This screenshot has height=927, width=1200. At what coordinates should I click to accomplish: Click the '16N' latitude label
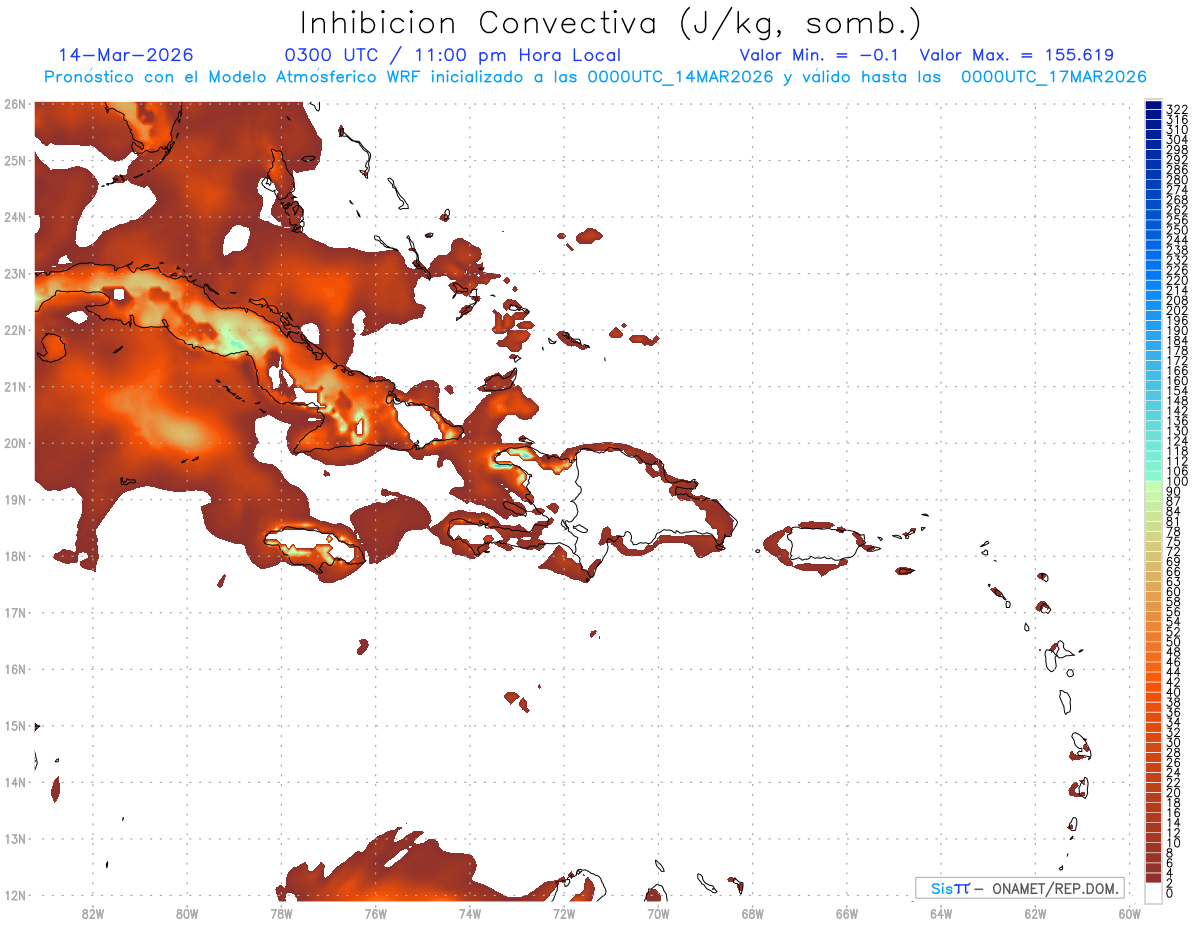[14, 669]
